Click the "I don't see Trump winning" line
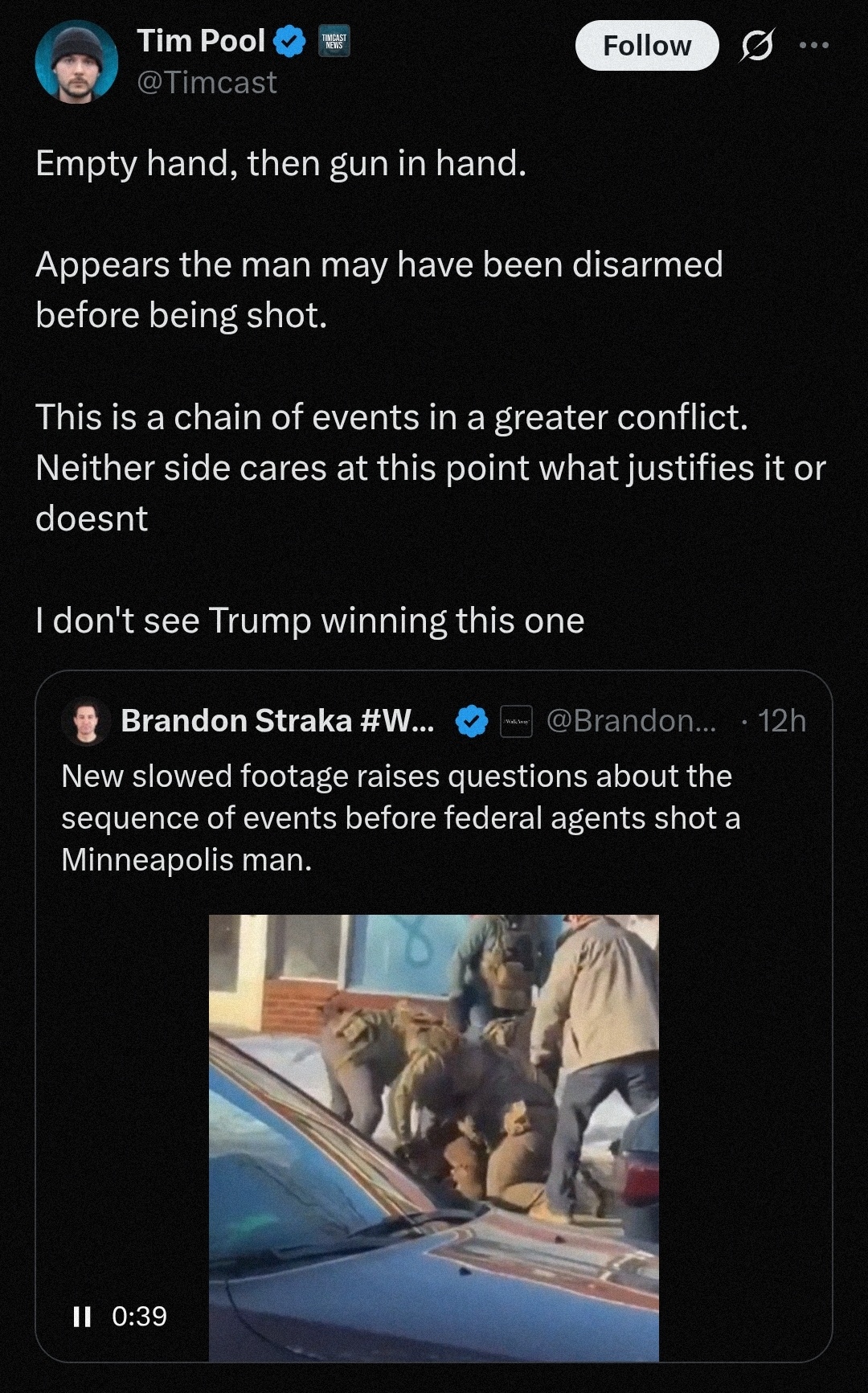 (310, 621)
